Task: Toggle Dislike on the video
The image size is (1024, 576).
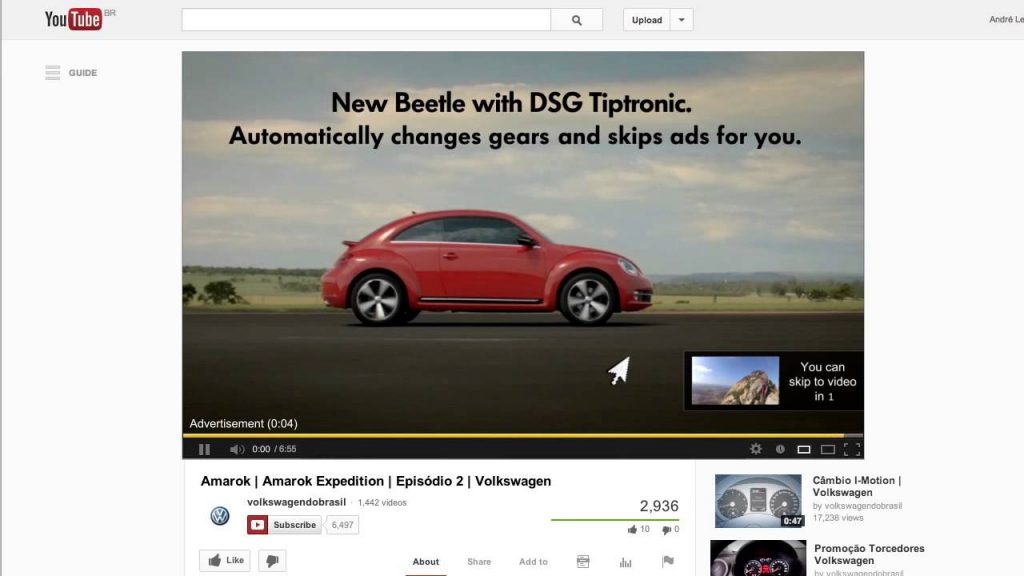Action: coord(271,560)
